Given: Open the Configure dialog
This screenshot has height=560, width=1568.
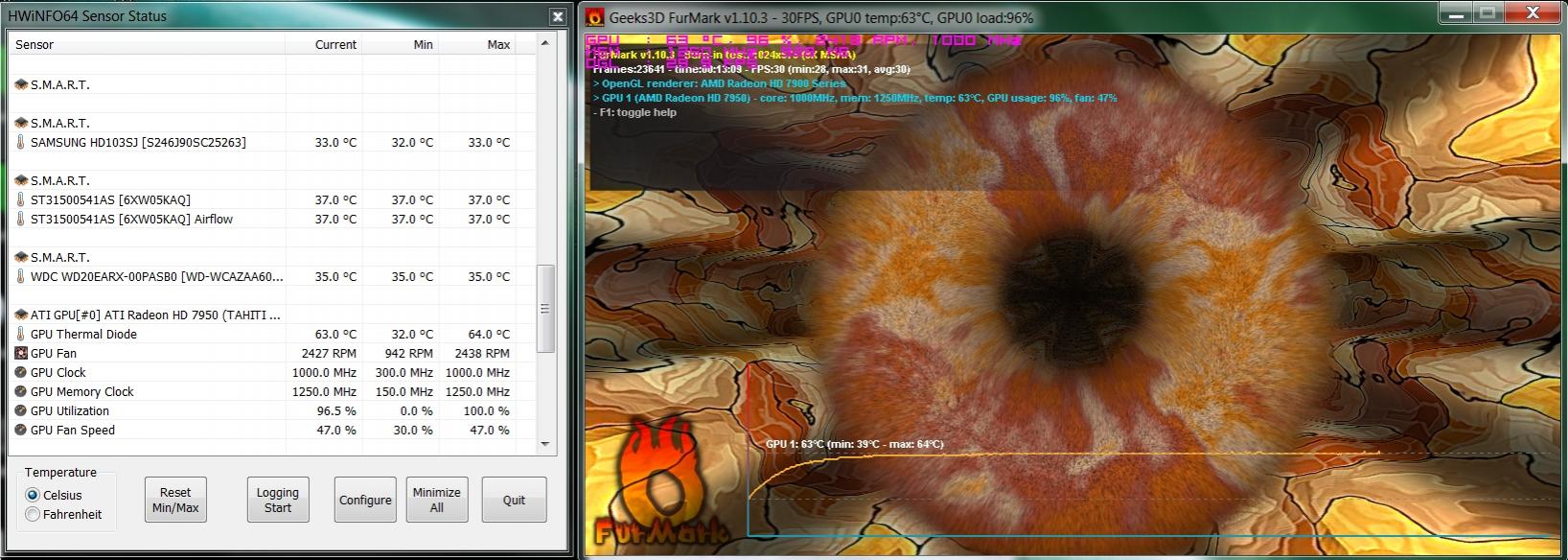Looking at the screenshot, I should point(365,500).
